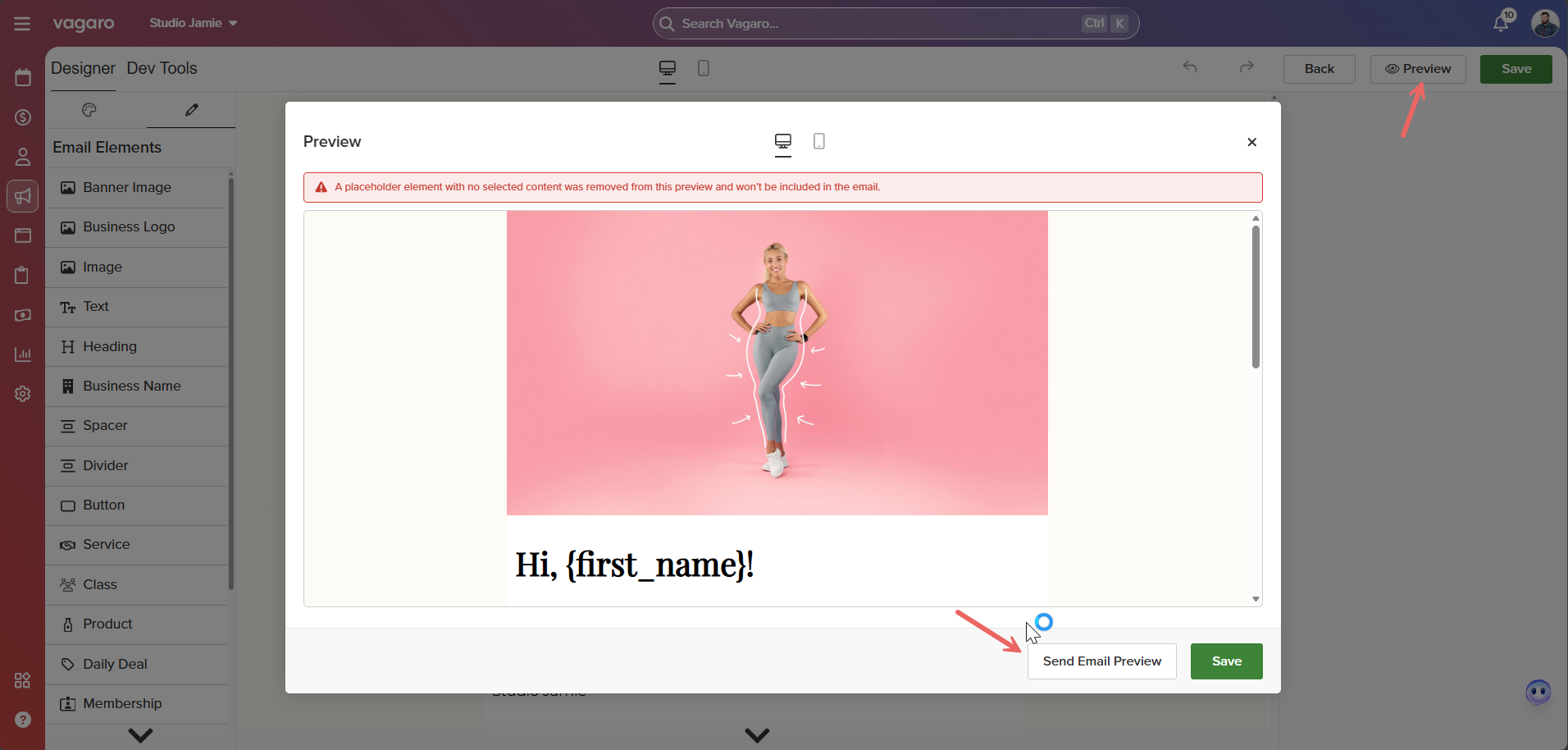Click Save in the Preview dialog

click(1227, 661)
